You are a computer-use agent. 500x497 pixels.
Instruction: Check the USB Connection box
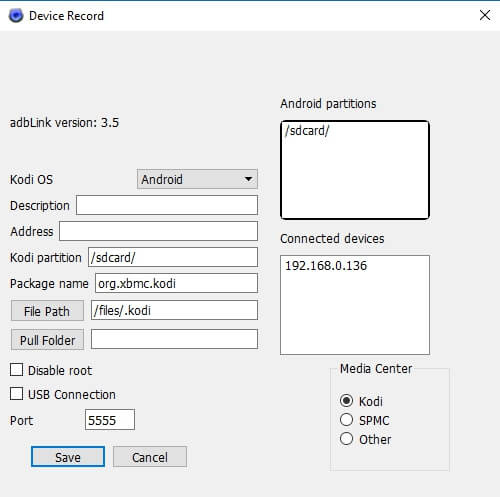(x=16, y=394)
